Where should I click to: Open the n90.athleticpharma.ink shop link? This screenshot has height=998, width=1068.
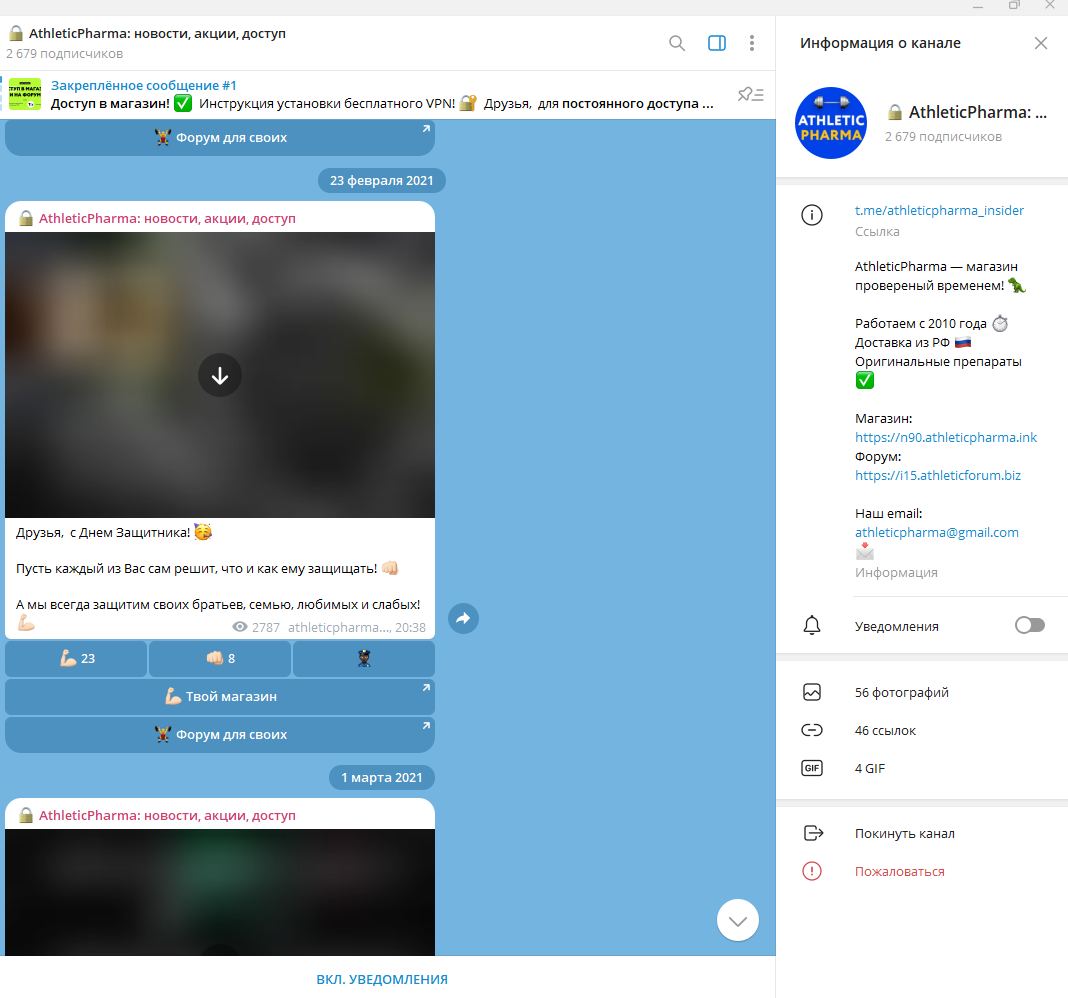coord(946,438)
